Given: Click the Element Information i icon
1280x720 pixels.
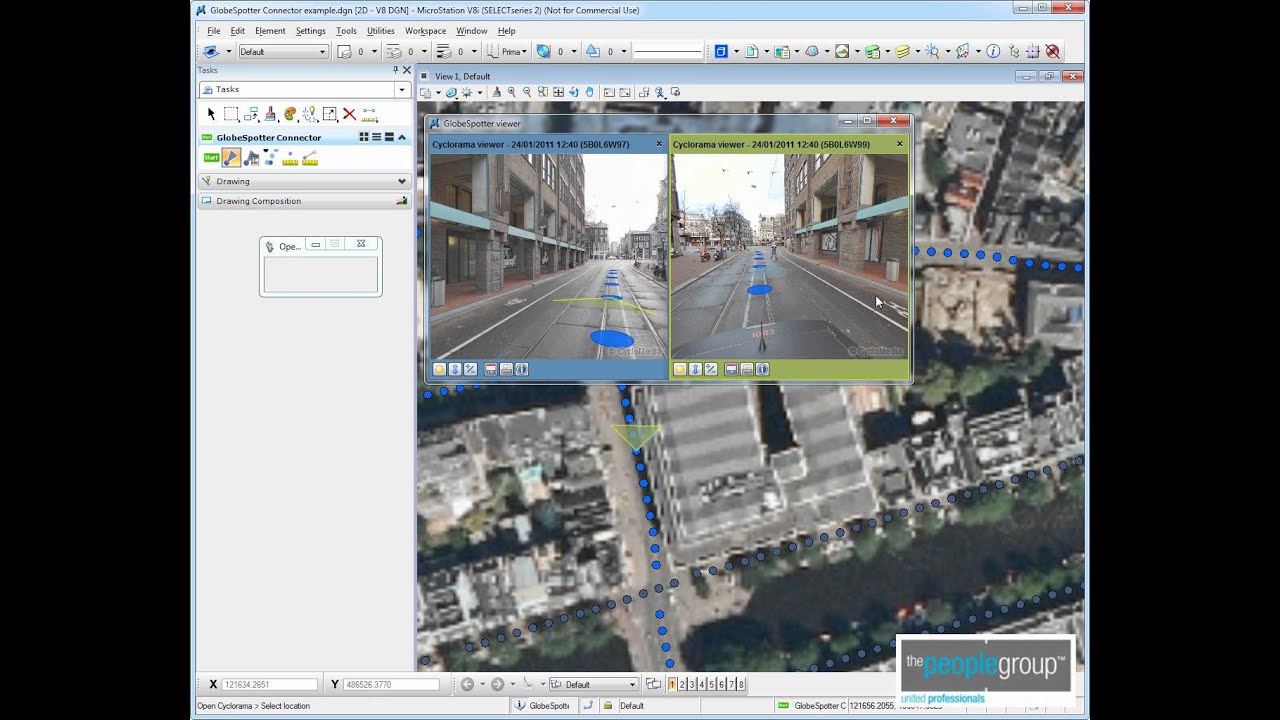Looking at the screenshot, I should click(993, 51).
